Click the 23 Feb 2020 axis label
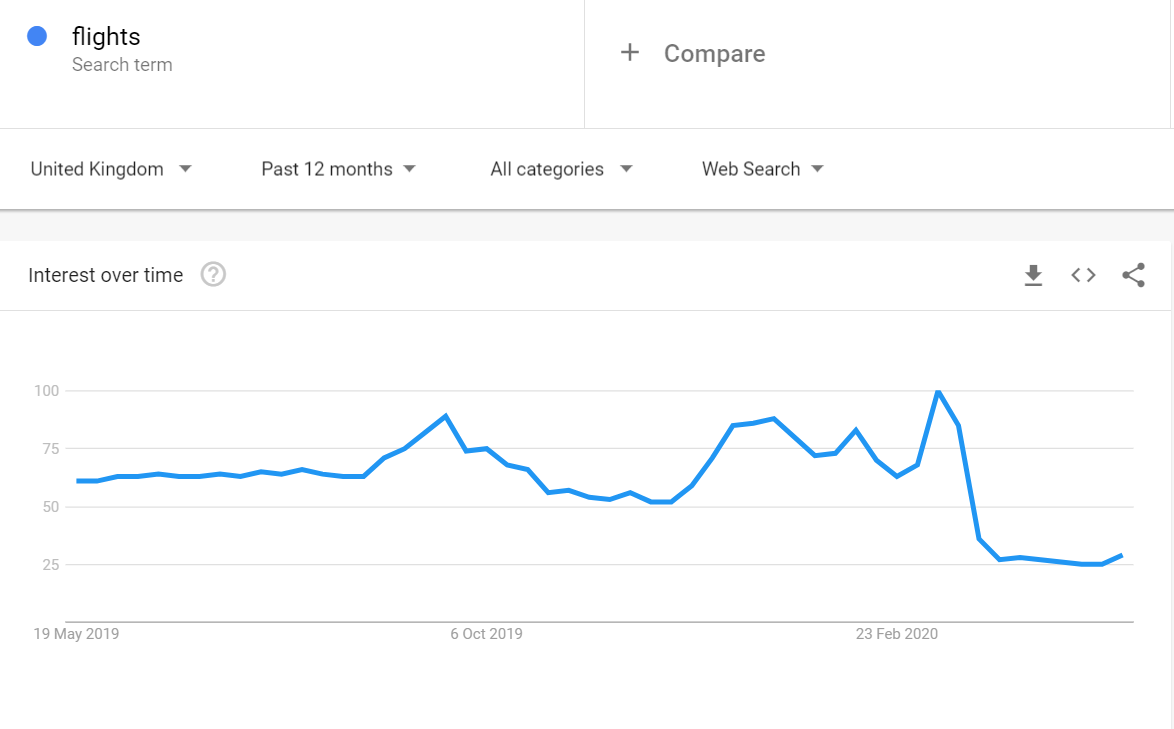Screen dimensions: 1174x729 coord(897,634)
